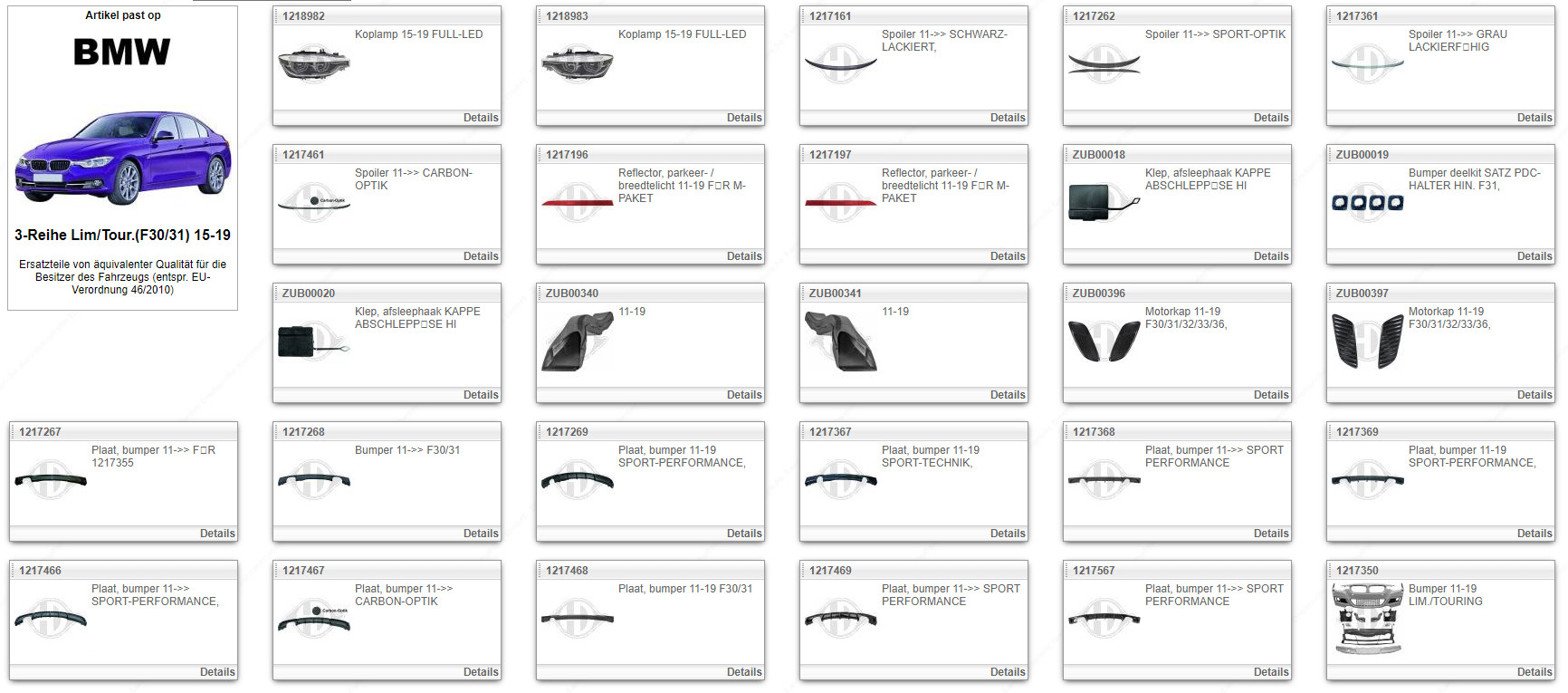Open Details for ZUB00020
Viewport: 1568px width, 693px height.
click(481, 395)
